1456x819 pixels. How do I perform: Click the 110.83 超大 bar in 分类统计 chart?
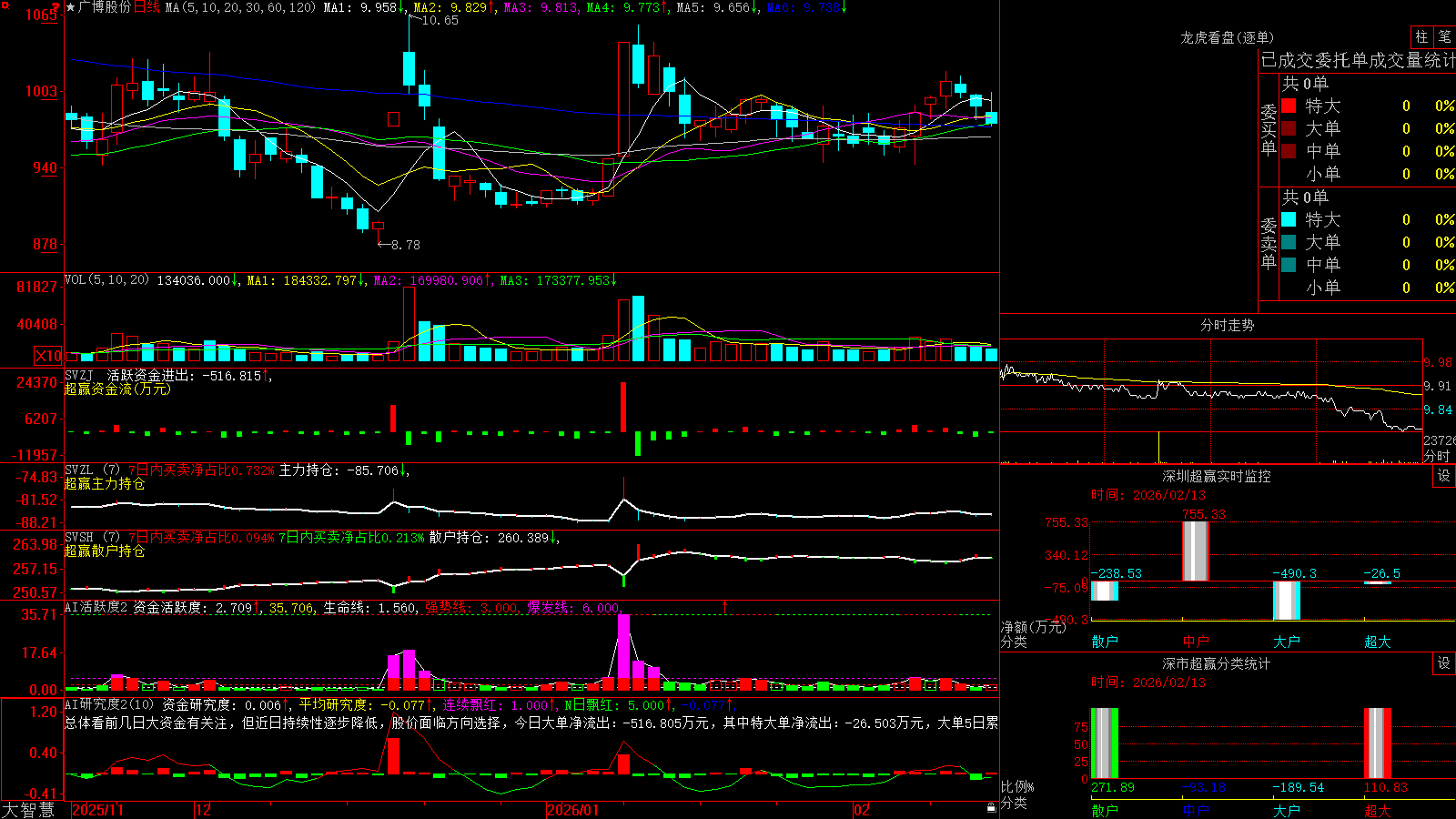point(1378,743)
